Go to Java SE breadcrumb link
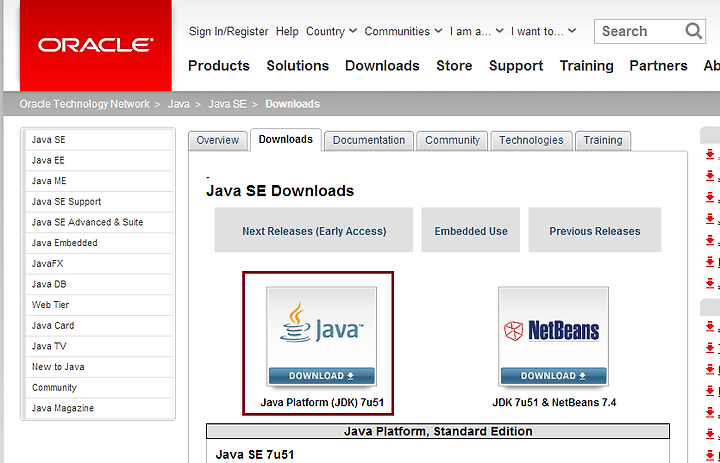The height and width of the screenshot is (463, 720). [227, 104]
